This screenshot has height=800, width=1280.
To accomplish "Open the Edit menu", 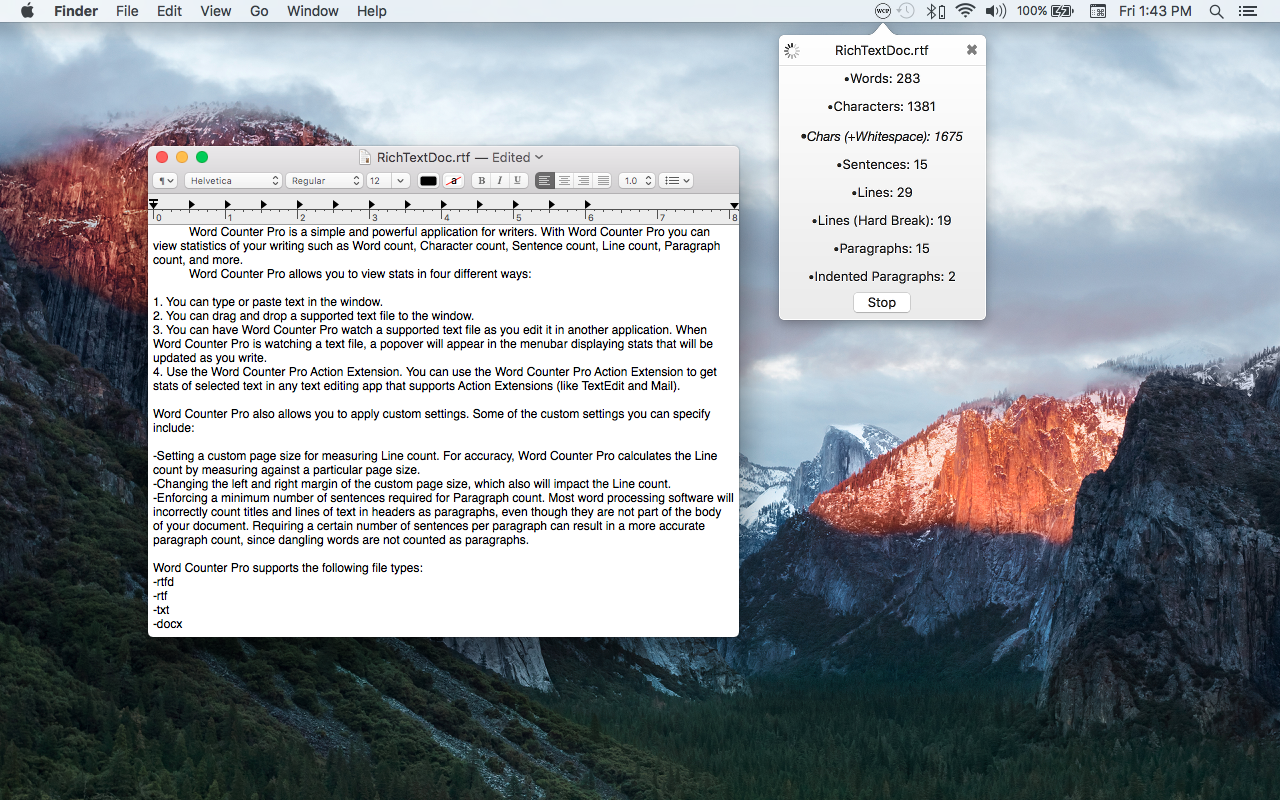I will click(x=169, y=11).
